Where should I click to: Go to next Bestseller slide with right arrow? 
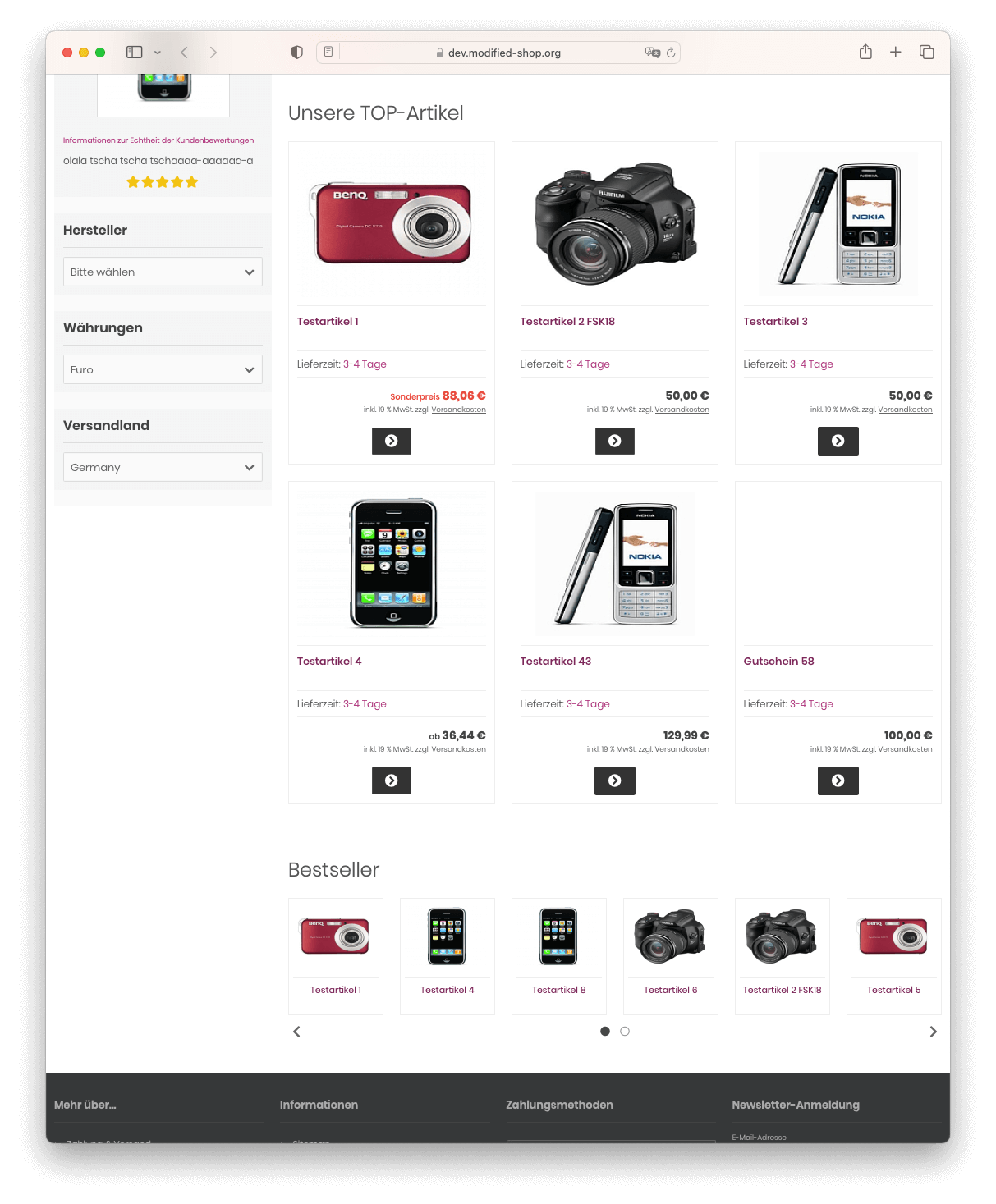point(933,1032)
